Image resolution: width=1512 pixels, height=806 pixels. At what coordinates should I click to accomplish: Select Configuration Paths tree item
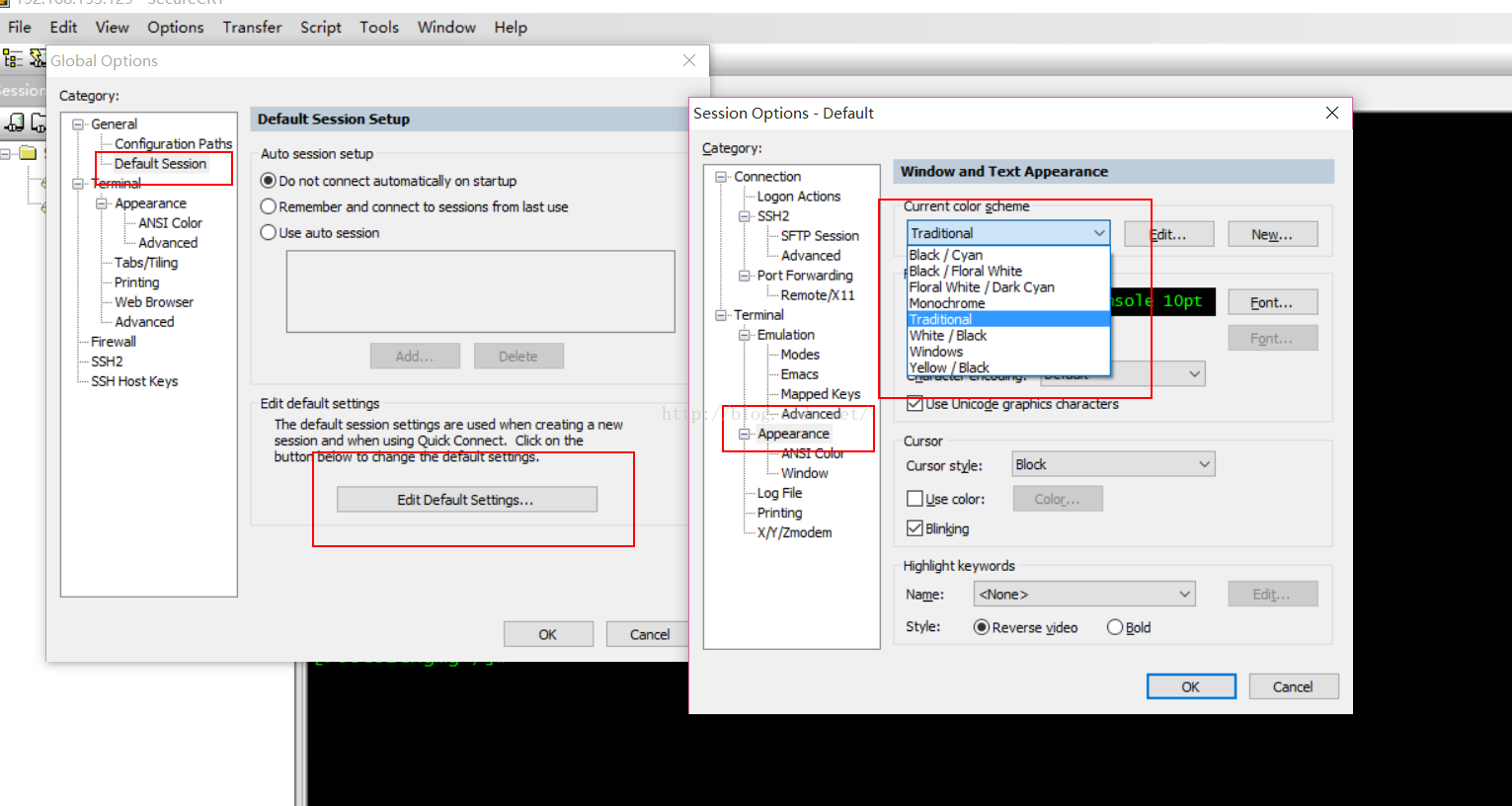pos(174,144)
